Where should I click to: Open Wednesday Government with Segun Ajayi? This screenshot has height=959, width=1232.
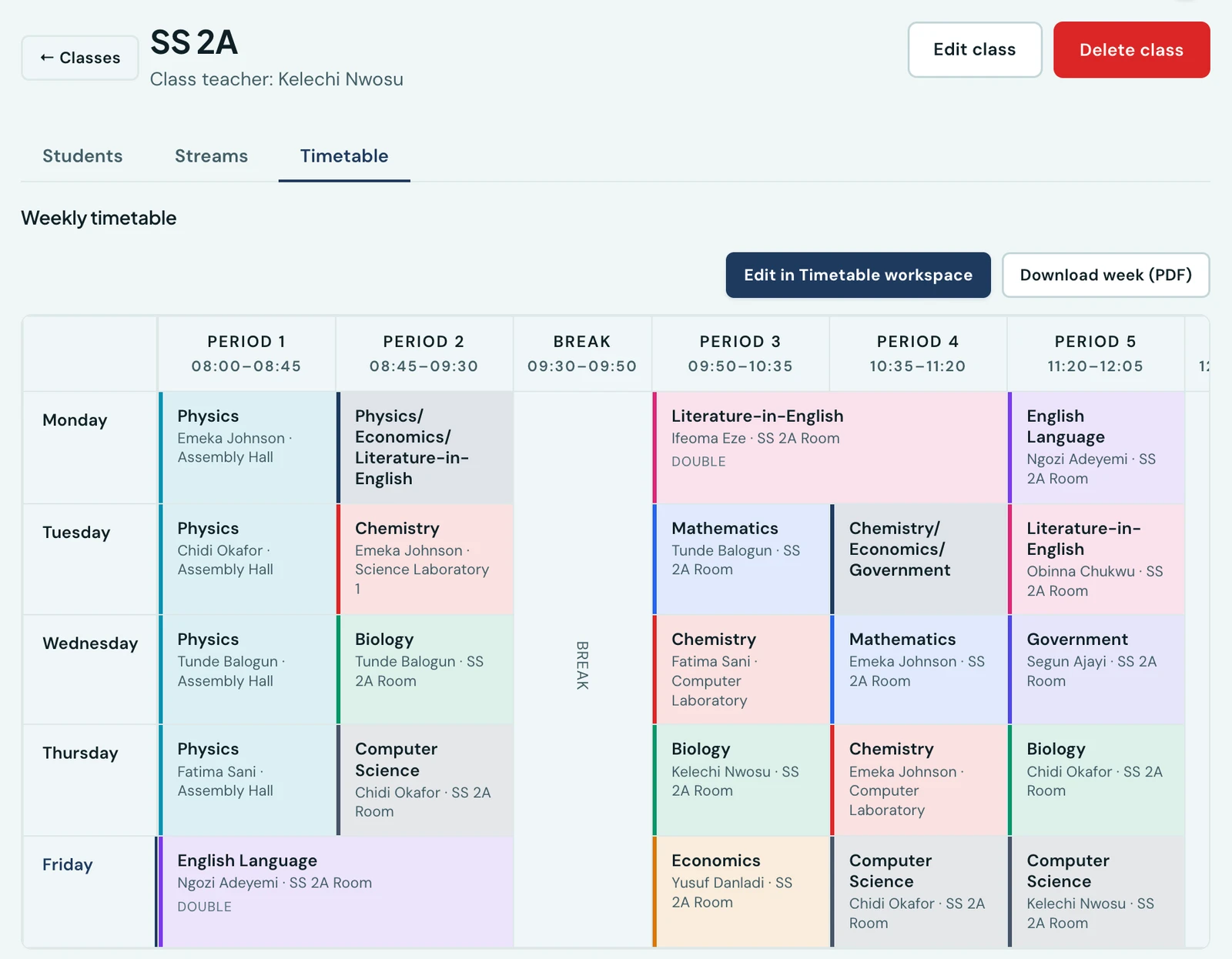[x=1096, y=669]
